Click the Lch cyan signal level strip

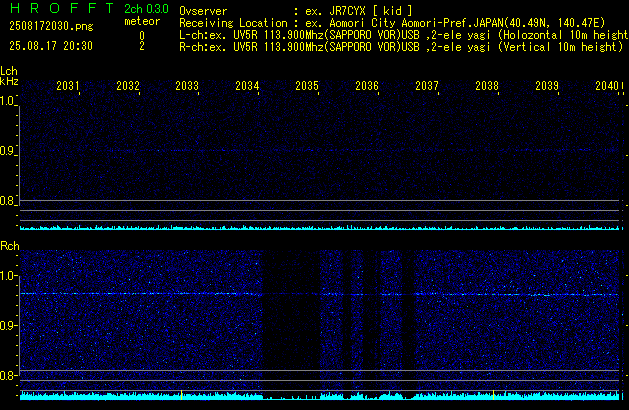(x=320, y=227)
